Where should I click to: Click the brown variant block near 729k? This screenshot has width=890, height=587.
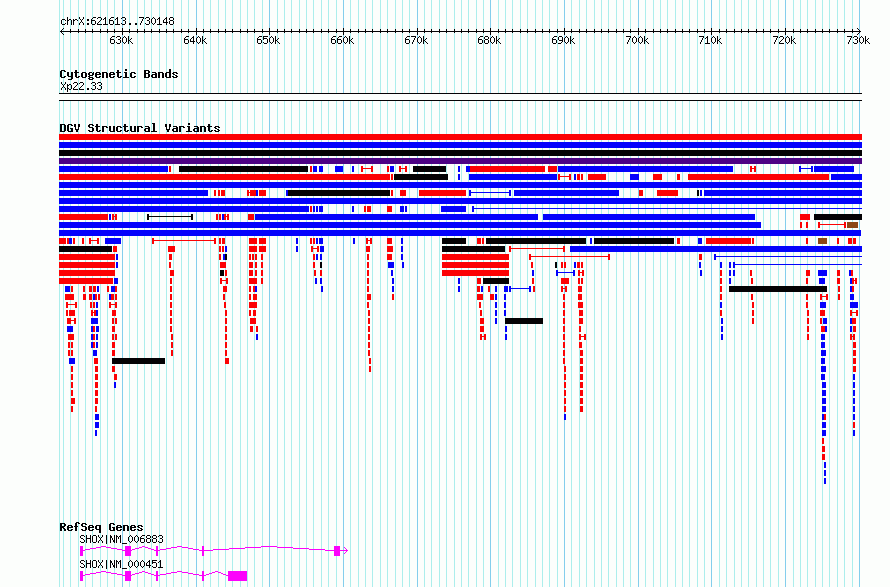tap(853, 225)
